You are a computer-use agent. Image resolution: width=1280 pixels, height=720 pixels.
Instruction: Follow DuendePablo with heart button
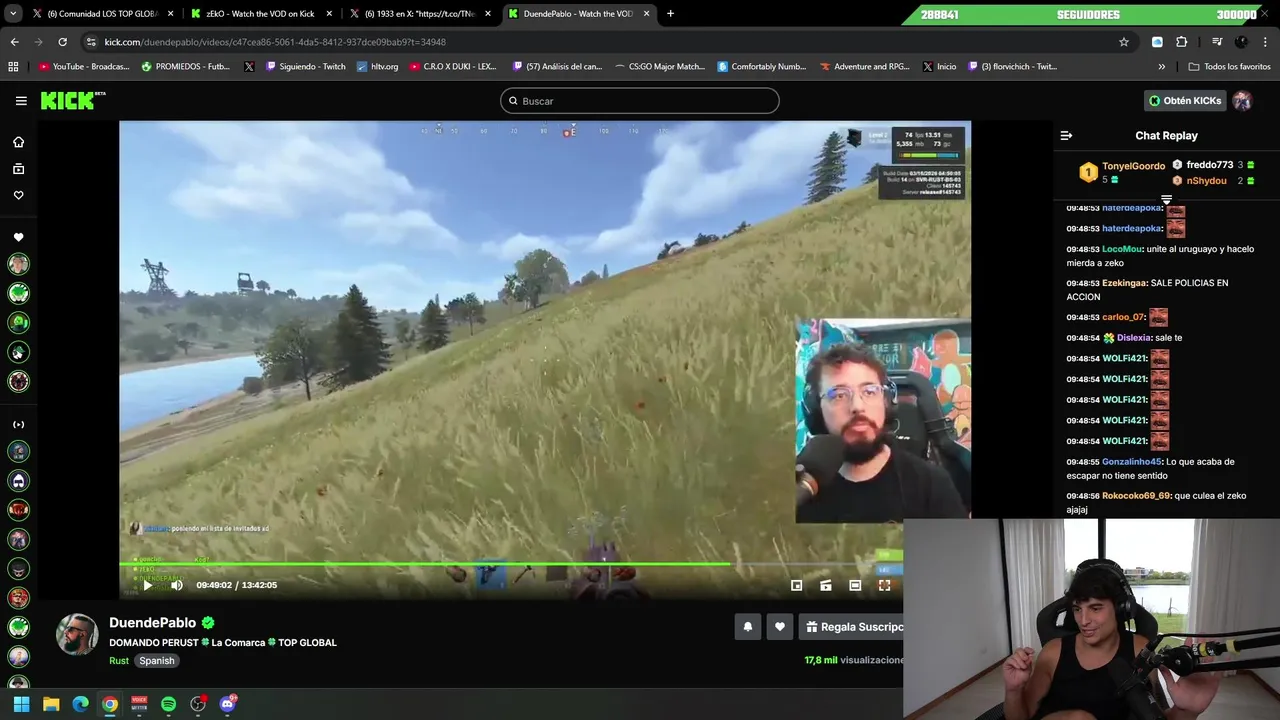pos(780,627)
